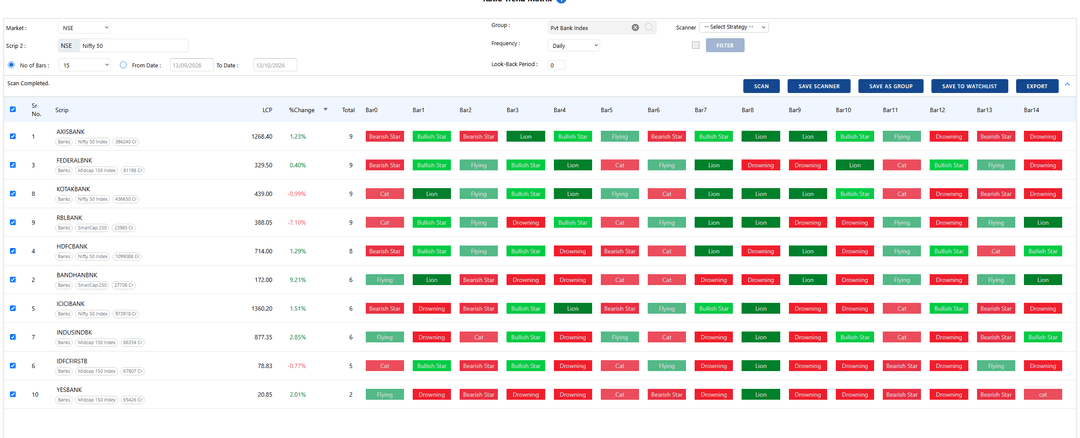Click the Nifty 50 Index tag under KOTAKBANK
This screenshot has height=438, width=1080.
pyautogui.click(x=92, y=199)
